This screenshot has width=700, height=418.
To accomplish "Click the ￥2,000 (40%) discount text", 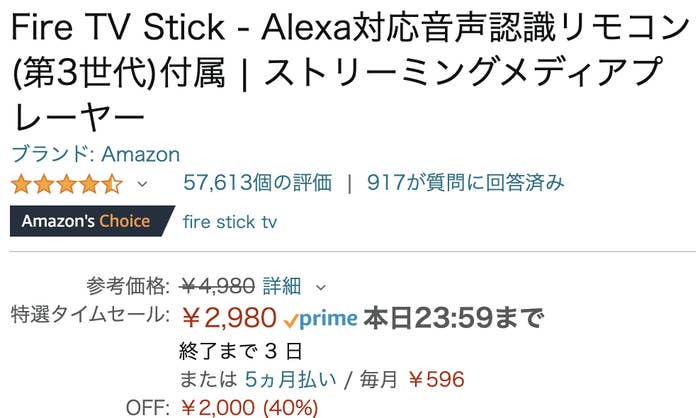I will (x=250, y=407).
